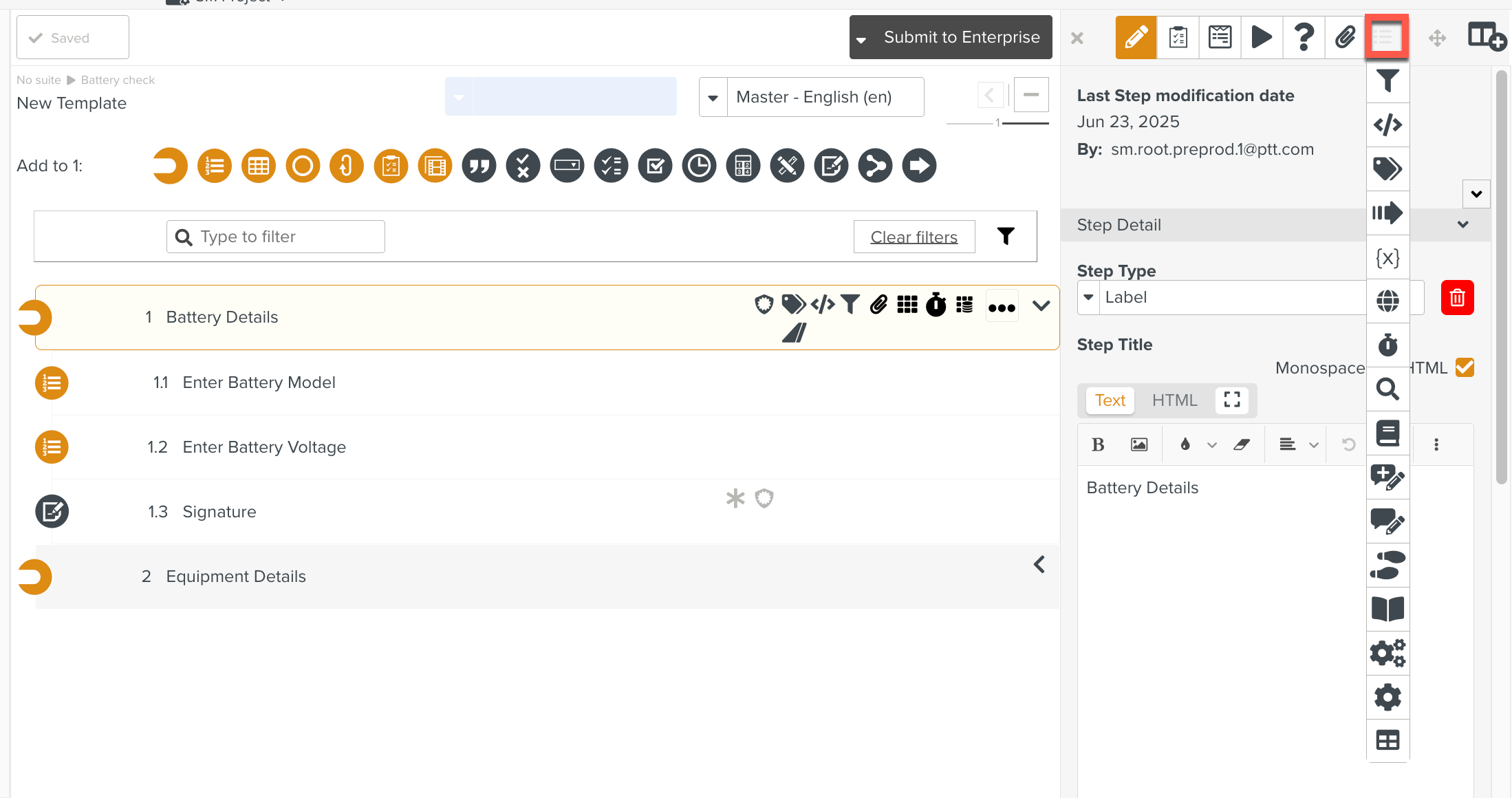Click the red delete trash button

tap(1457, 298)
